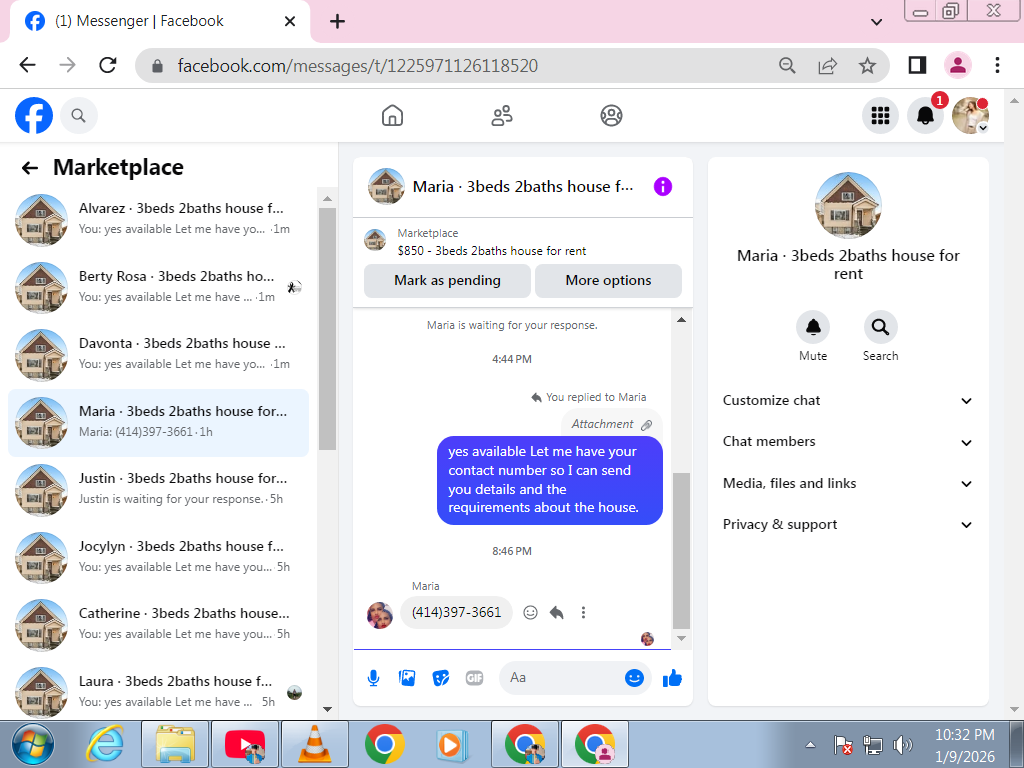
Task: React to Maria's phone number message
Action: point(530,613)
